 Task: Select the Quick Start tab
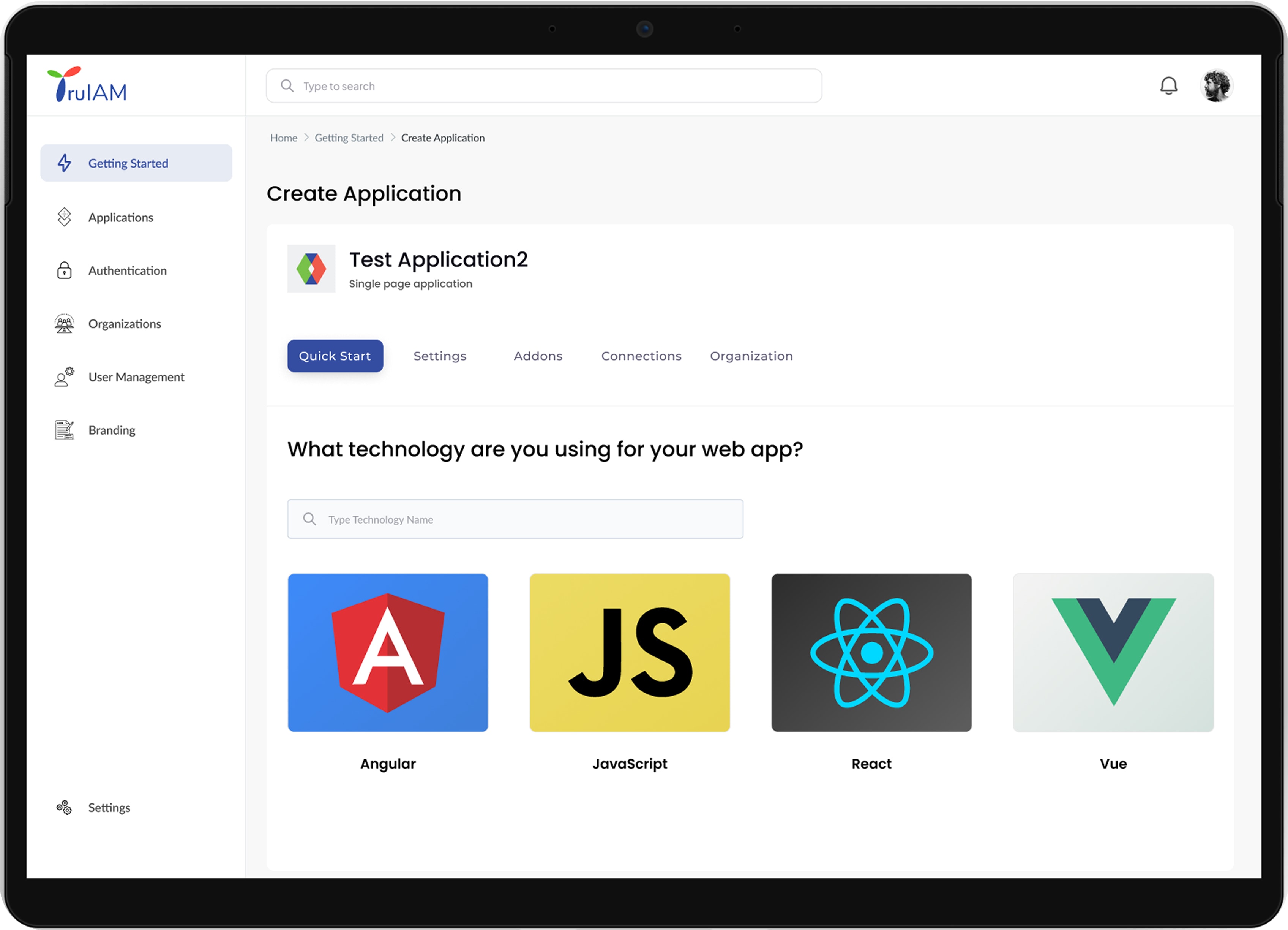click(335, 356)
